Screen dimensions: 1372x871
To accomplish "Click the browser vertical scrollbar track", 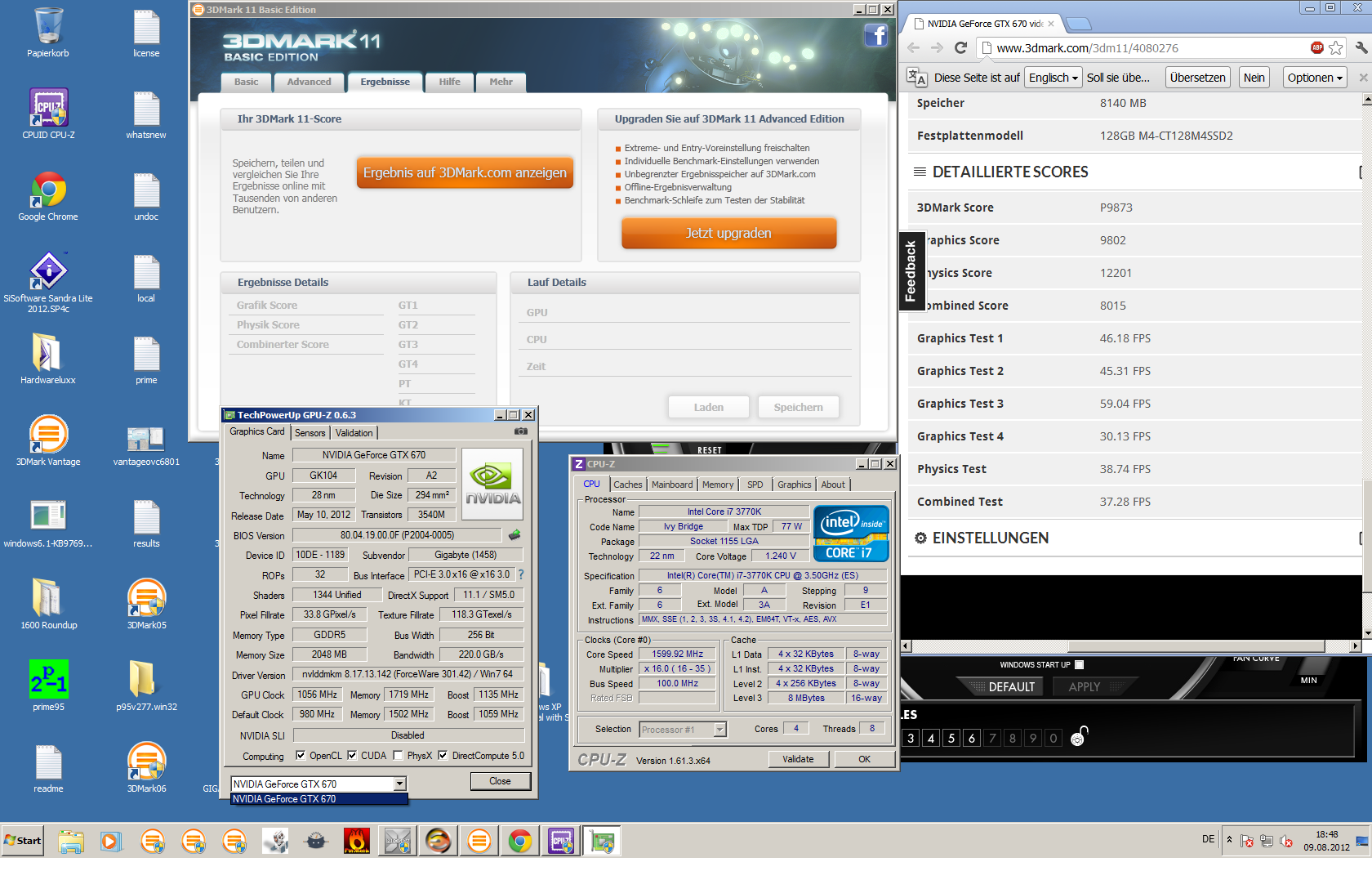I will coord(1367,368).
